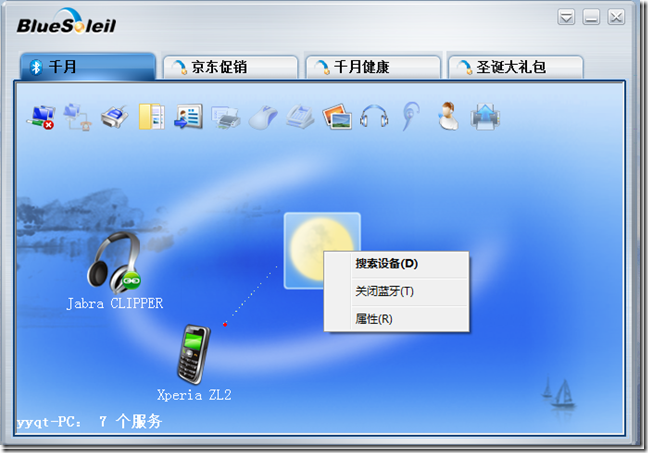648x453 pixels.
Task: Open the 圣诞大礼包 tab
Action: [516, 67]
